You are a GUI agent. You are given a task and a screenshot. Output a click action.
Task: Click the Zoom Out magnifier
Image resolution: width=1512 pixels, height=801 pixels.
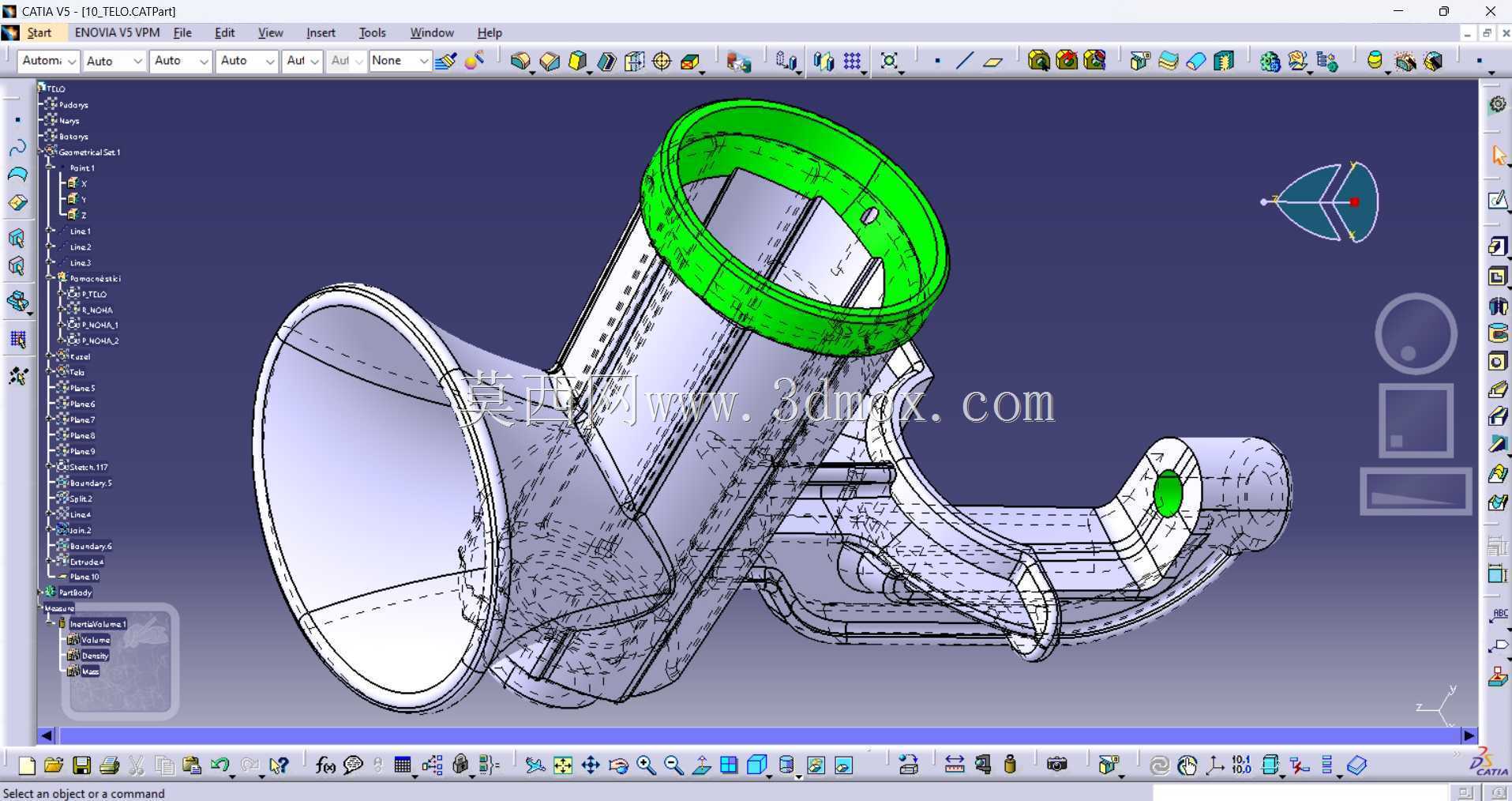tap(673, 765)
